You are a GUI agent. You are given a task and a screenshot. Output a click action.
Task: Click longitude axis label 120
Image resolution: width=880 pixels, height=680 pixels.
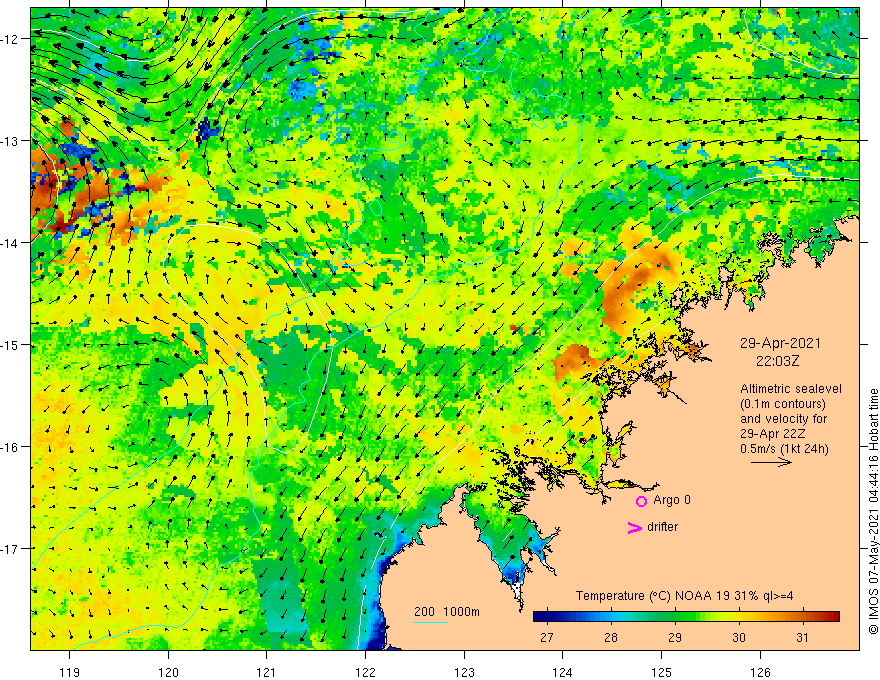[x=168, y=672]
